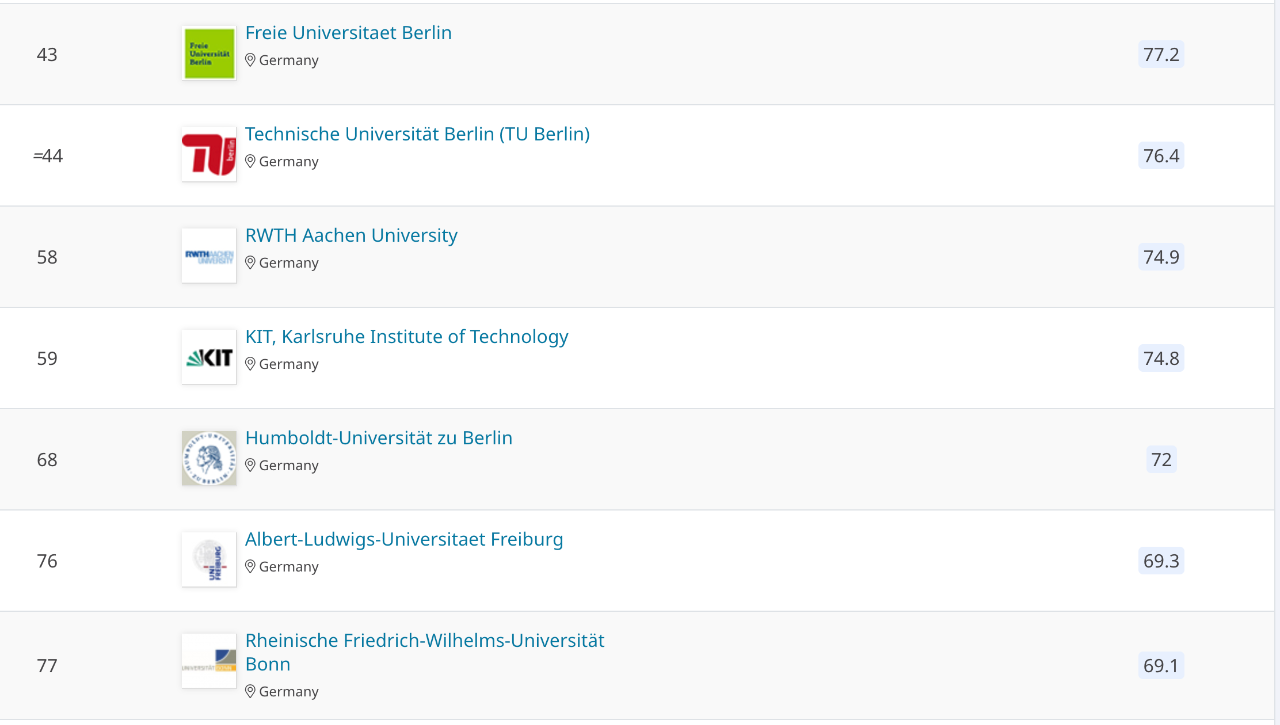
Task: Click the page scrollbar on the right edge
Action: (x=1277, y=362)
